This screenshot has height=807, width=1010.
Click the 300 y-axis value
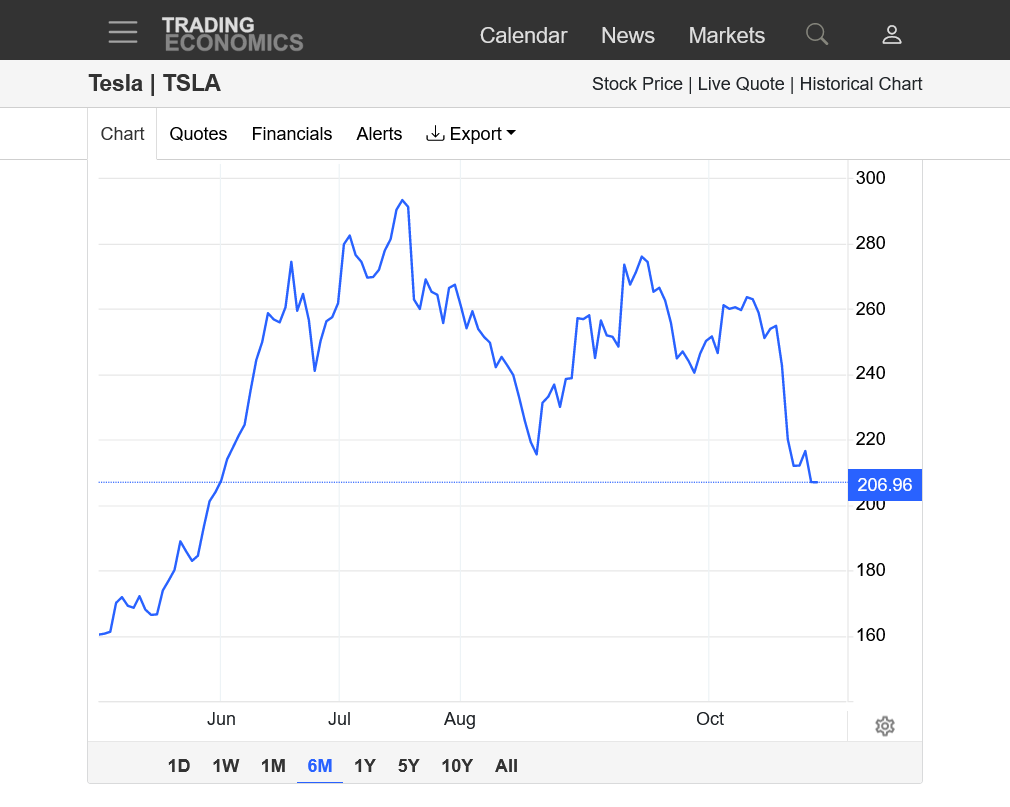point(870,178)
